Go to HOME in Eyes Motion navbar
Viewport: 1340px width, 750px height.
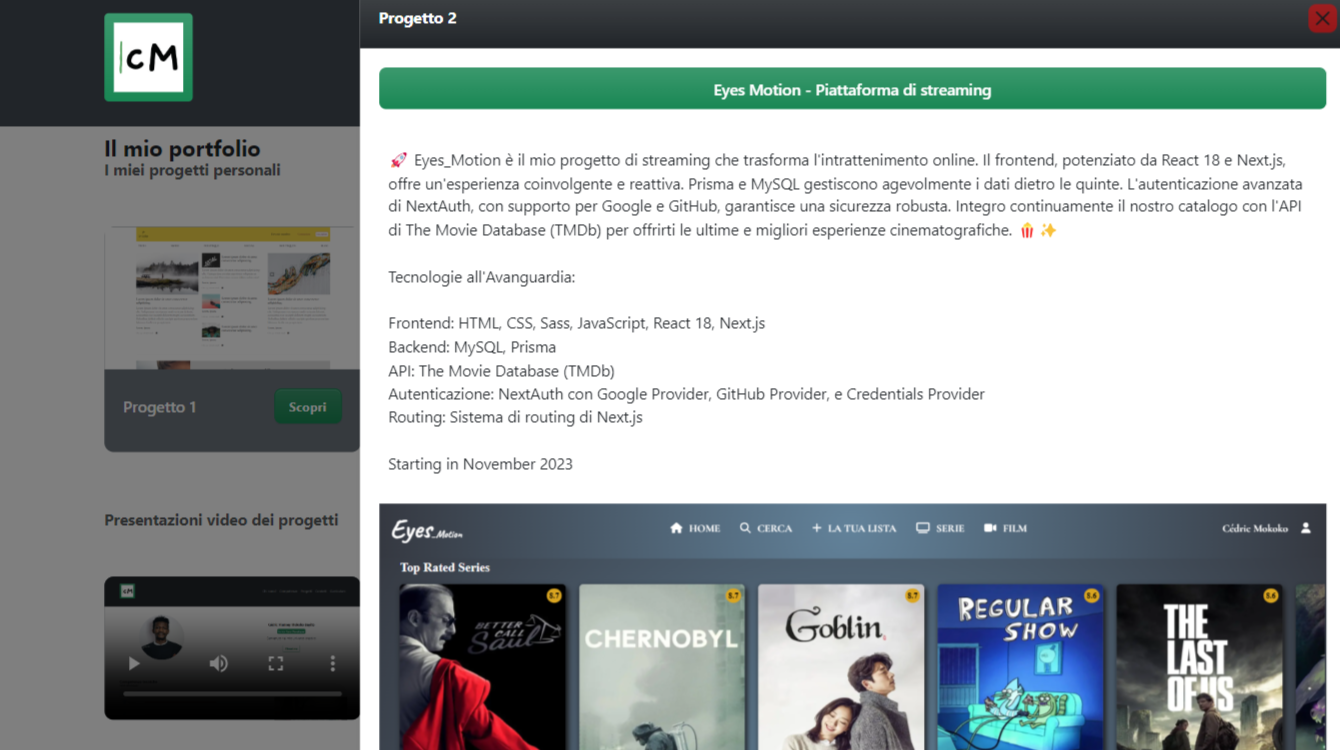704,528
